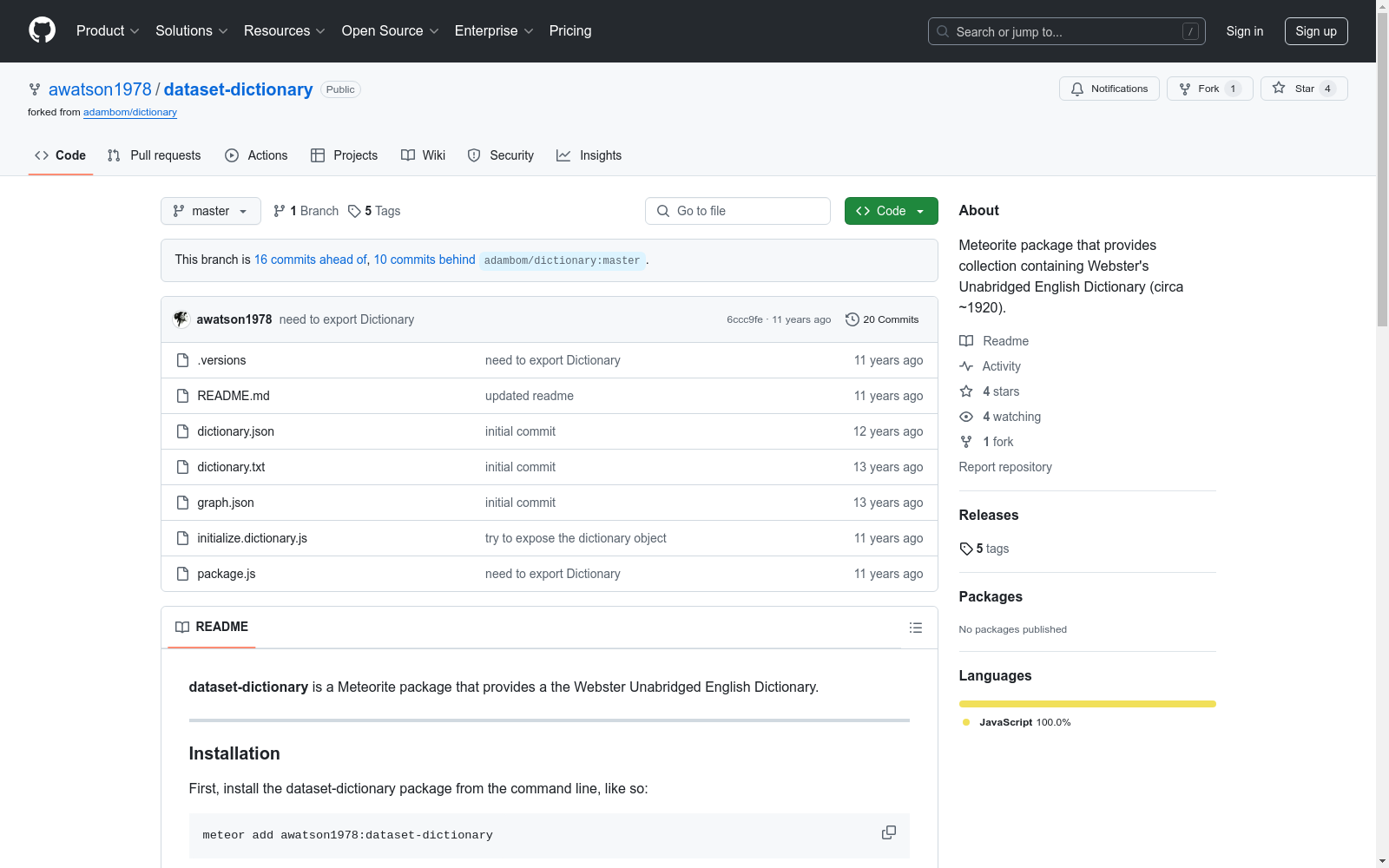This screenshot has width=1389, height=868.
Task: Click the fork icon in Fork button
Action: point(1185,89)
